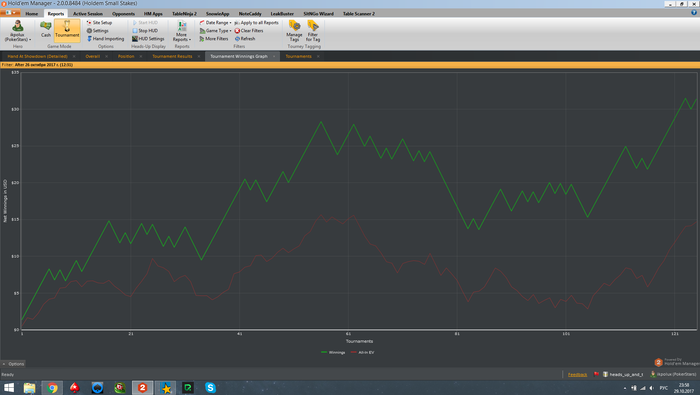
Task: Refresh the report
Action: point(245,39)
